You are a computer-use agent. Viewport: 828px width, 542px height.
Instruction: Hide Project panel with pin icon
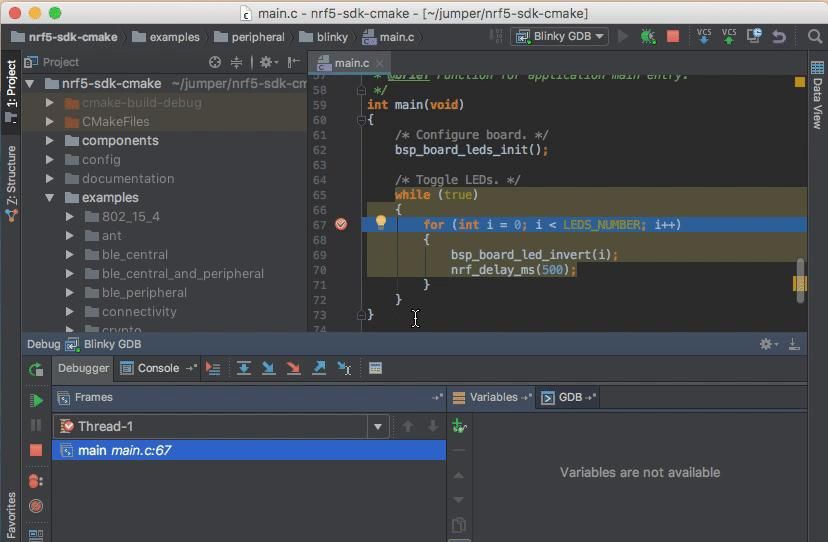tap(293, 62)
